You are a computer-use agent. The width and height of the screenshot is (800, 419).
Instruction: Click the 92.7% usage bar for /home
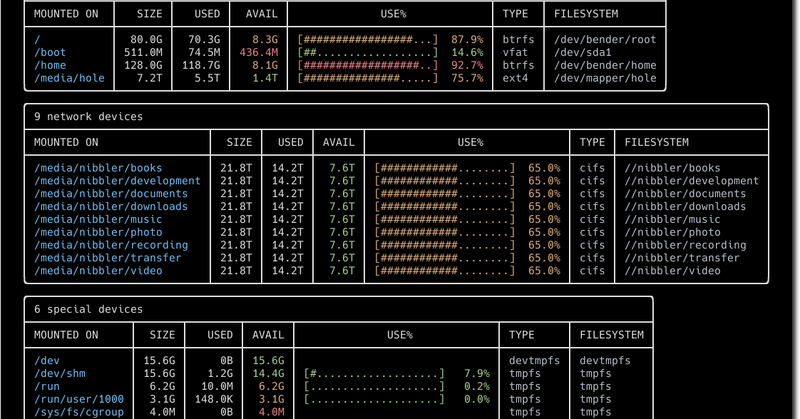pos(368,65)
